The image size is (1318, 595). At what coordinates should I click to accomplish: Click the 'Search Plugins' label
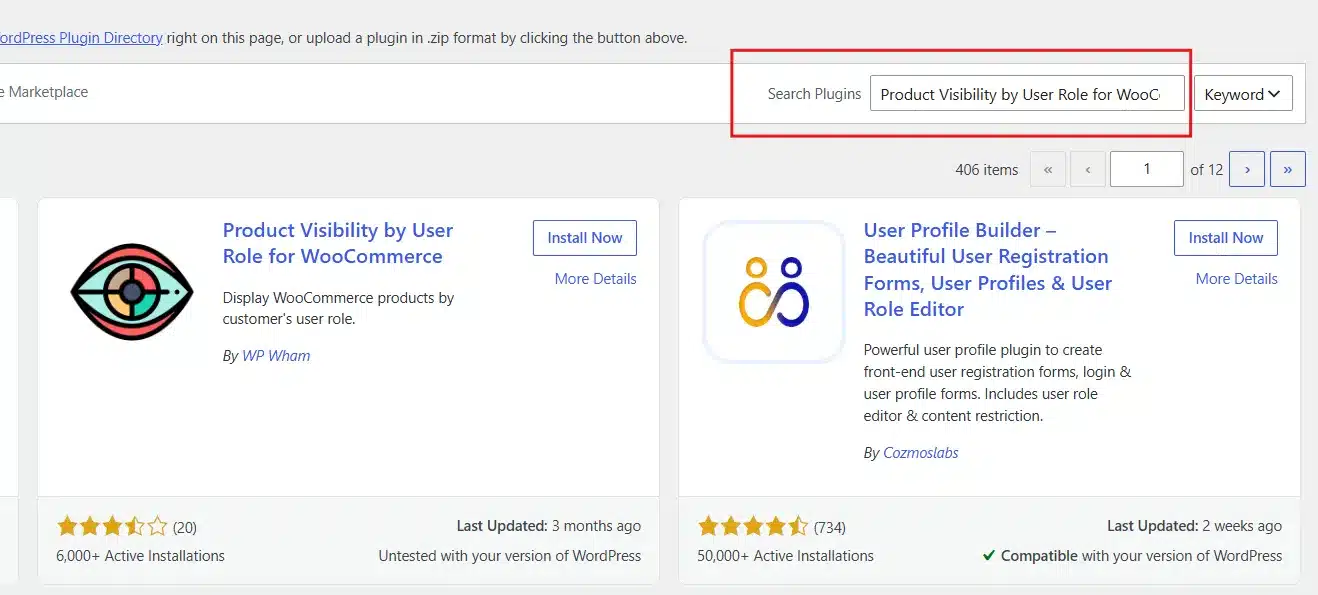click(814, 94)
